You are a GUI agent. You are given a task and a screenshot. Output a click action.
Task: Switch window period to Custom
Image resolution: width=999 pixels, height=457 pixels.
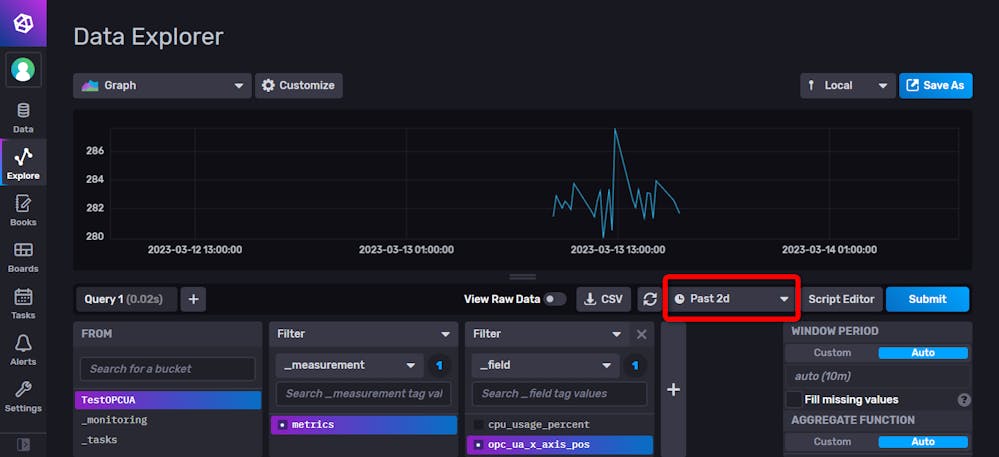(832, 353)
